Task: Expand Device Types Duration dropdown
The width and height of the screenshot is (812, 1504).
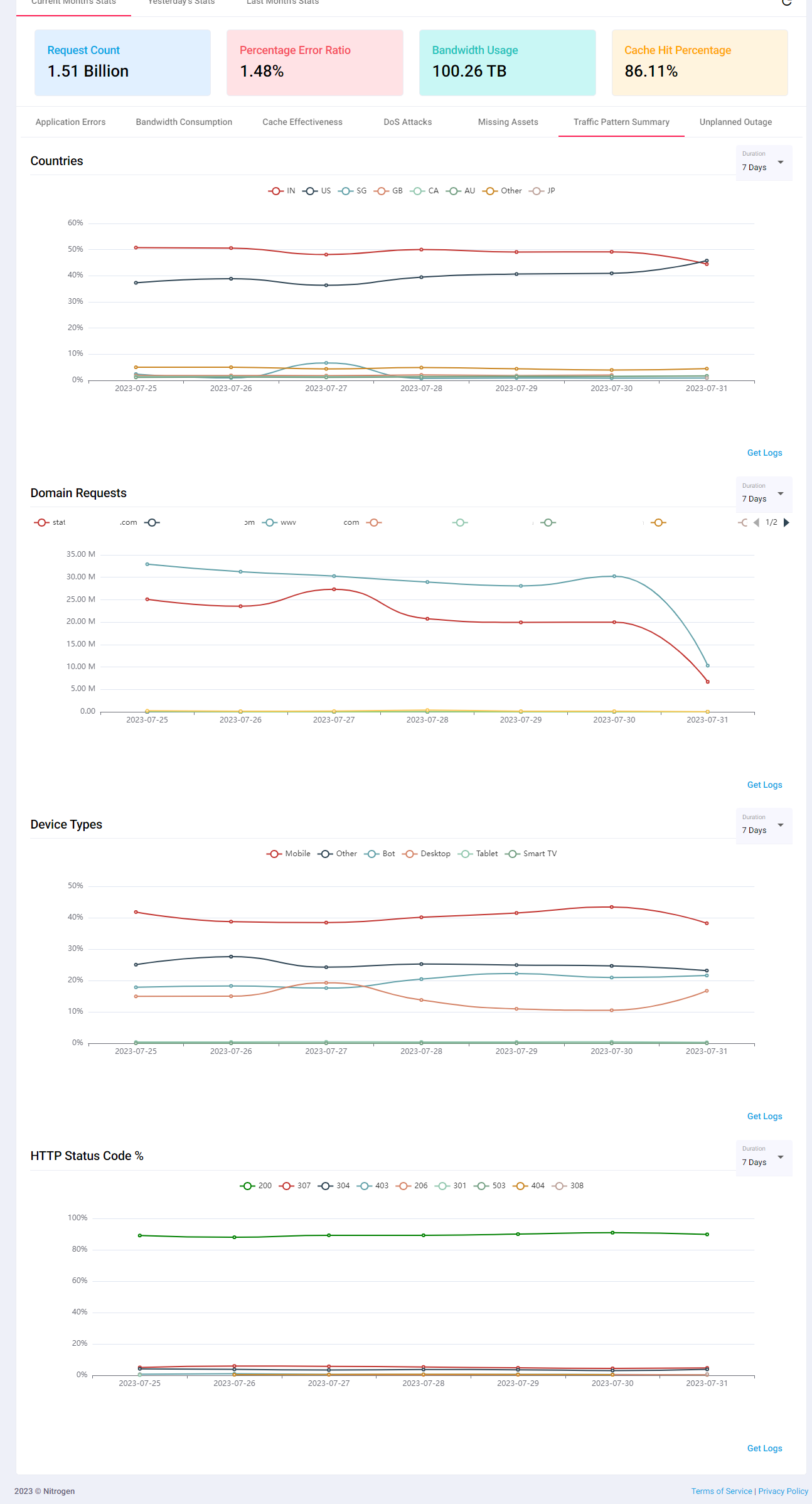Action: tap(764, 825)
